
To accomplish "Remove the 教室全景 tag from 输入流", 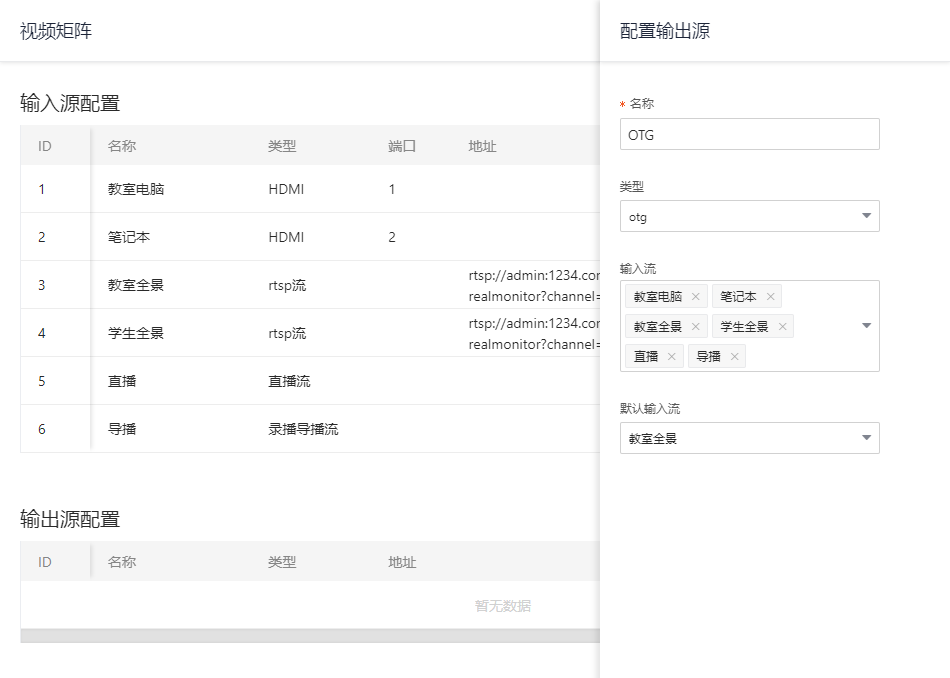I will (x=695, y=327).
